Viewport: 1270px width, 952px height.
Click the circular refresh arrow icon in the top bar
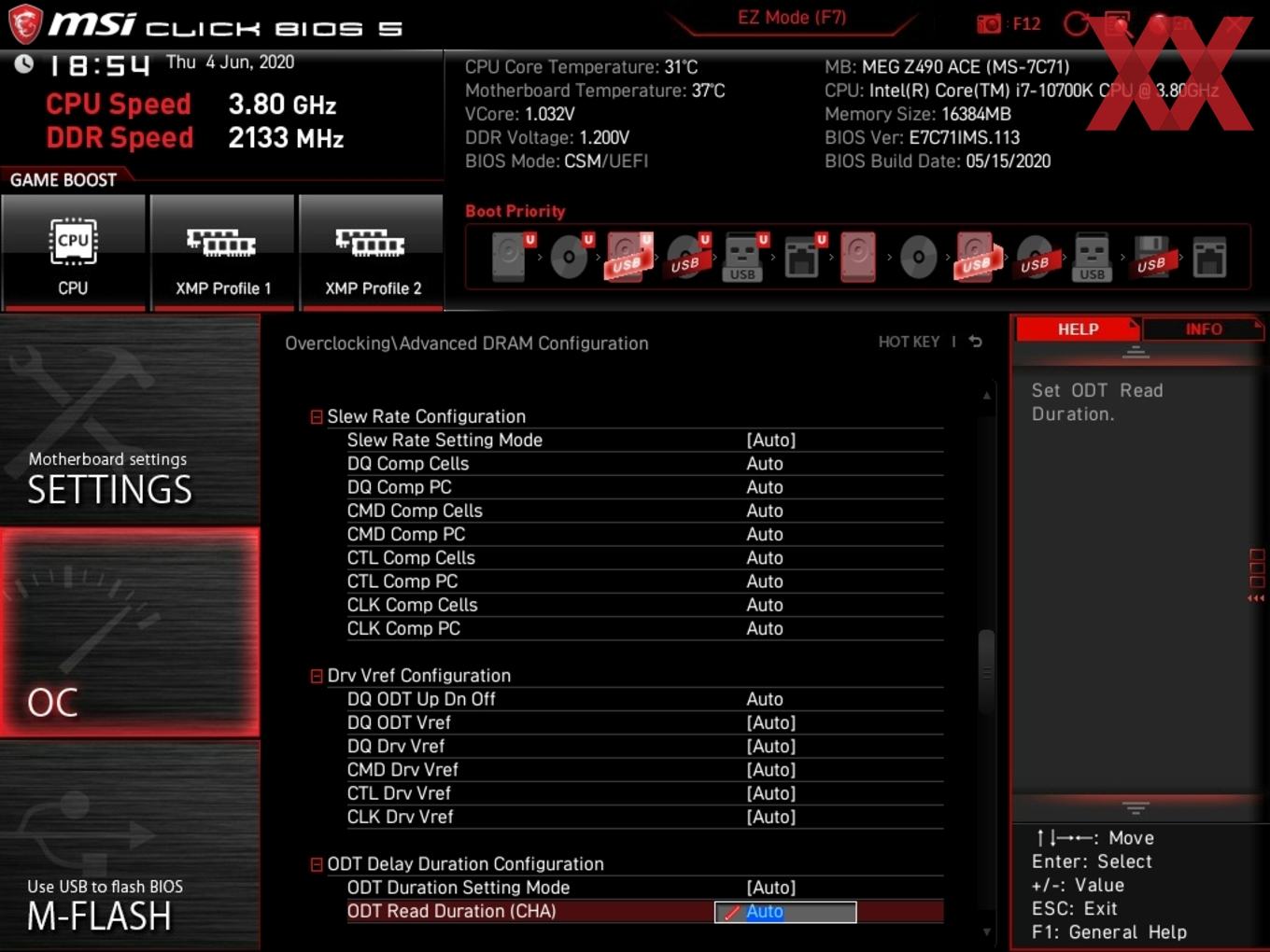pyautogui.click(x=1077, y=24)
